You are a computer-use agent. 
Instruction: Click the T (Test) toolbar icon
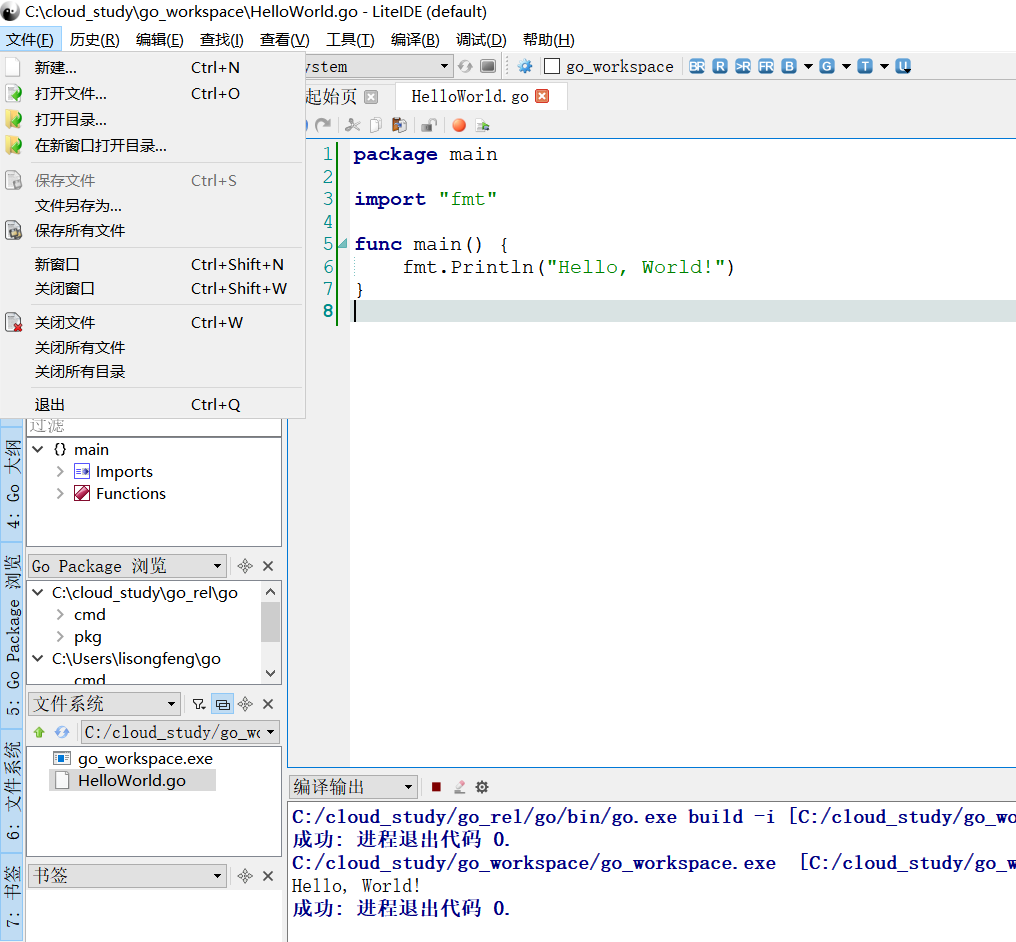pos(865,66)
